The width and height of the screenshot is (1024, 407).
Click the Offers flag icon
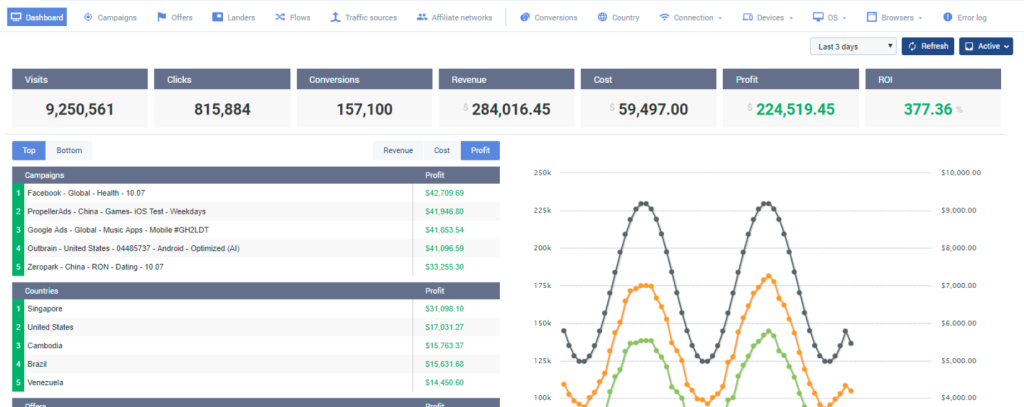tap(161, 17)
